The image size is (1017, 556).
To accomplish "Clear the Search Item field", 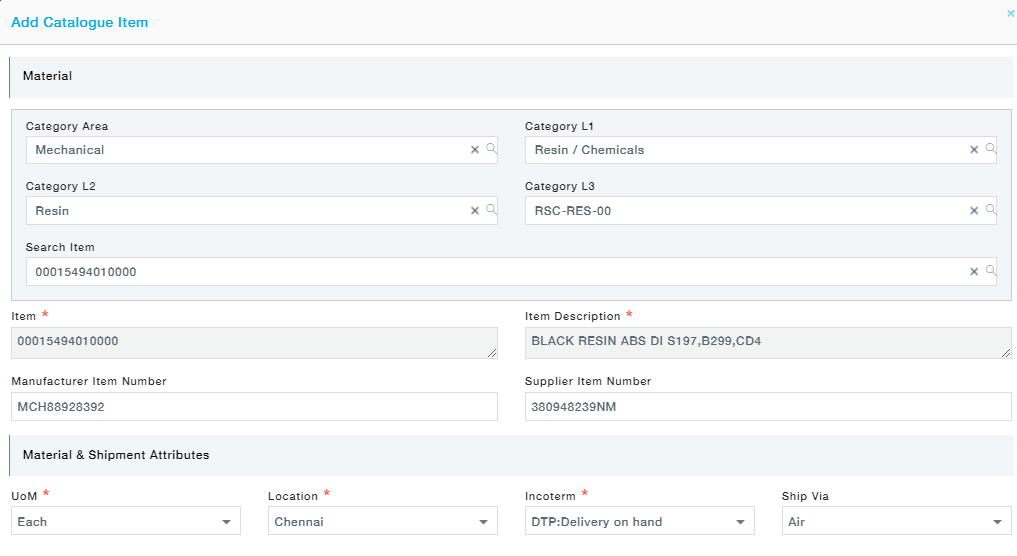I will (x=974, y=272).
